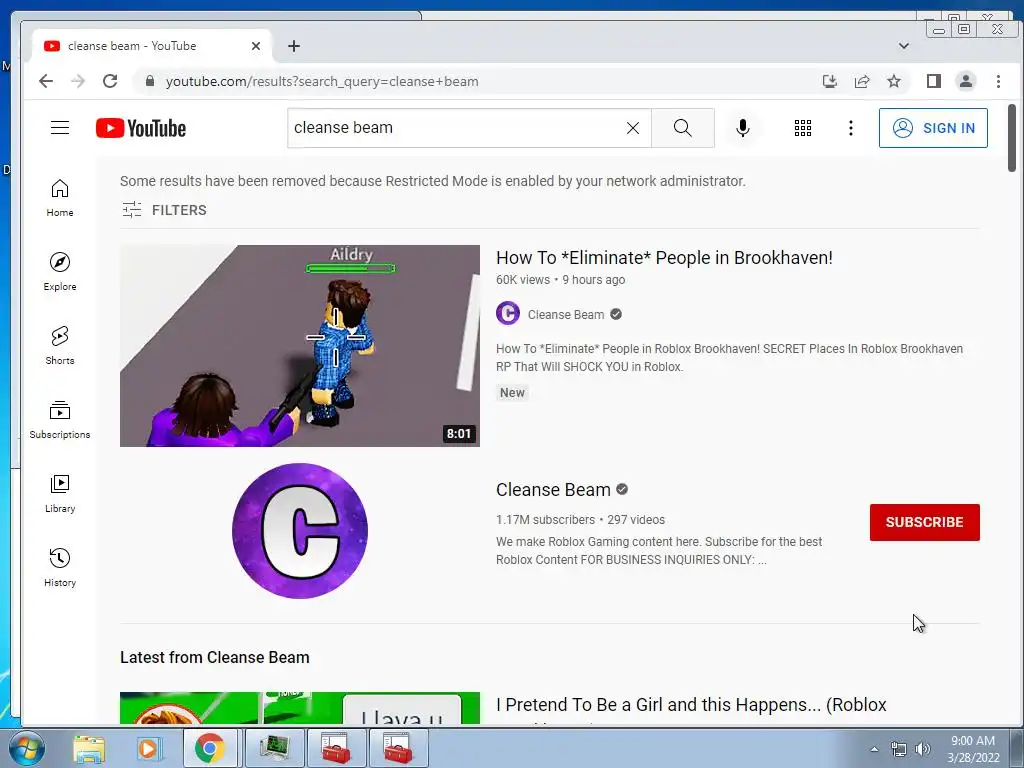Click the '1.17M subscribers' text
The image size is (1024, 768).
(x=545, y=520)
